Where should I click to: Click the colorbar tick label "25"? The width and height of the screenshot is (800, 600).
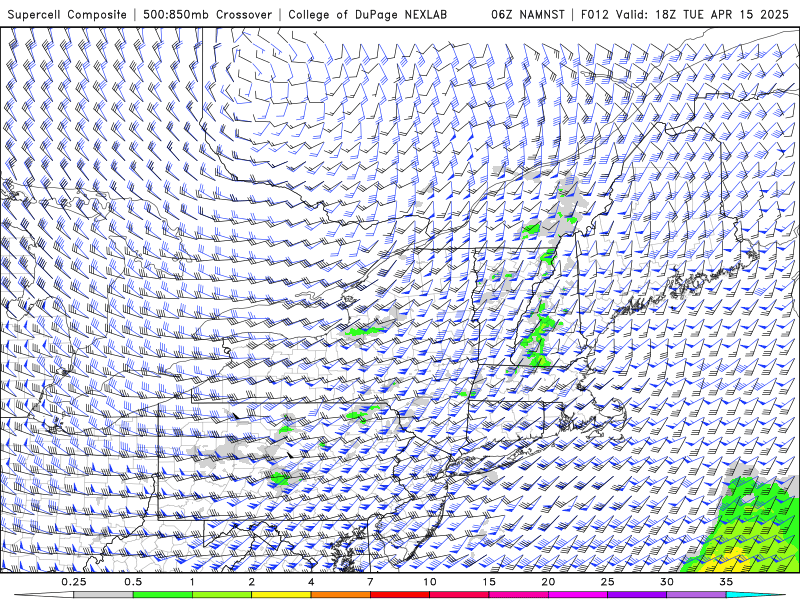(608, 582)
